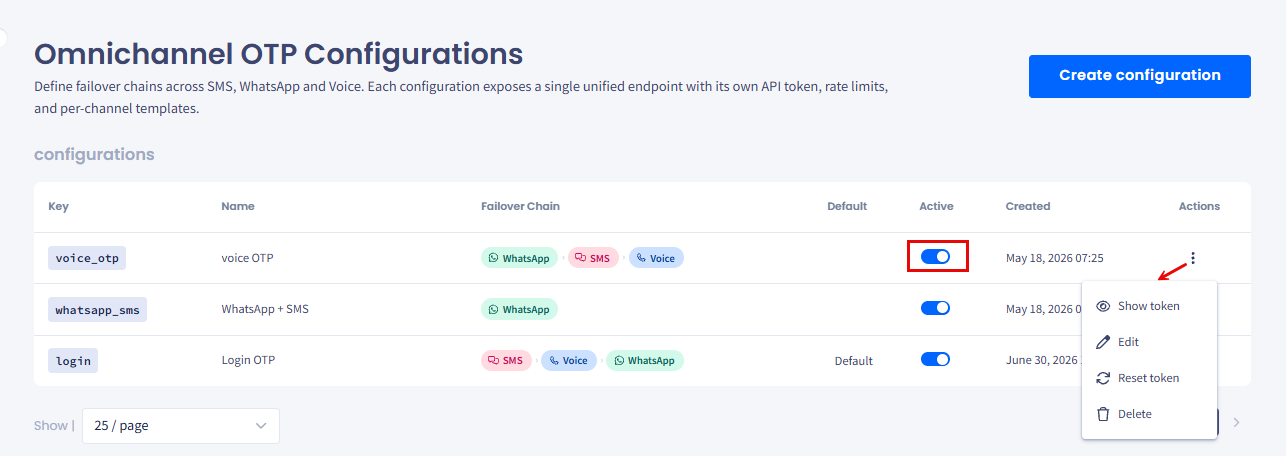1286x456 pixels.
Task: Click the Actions column header
Action: 1199,206
